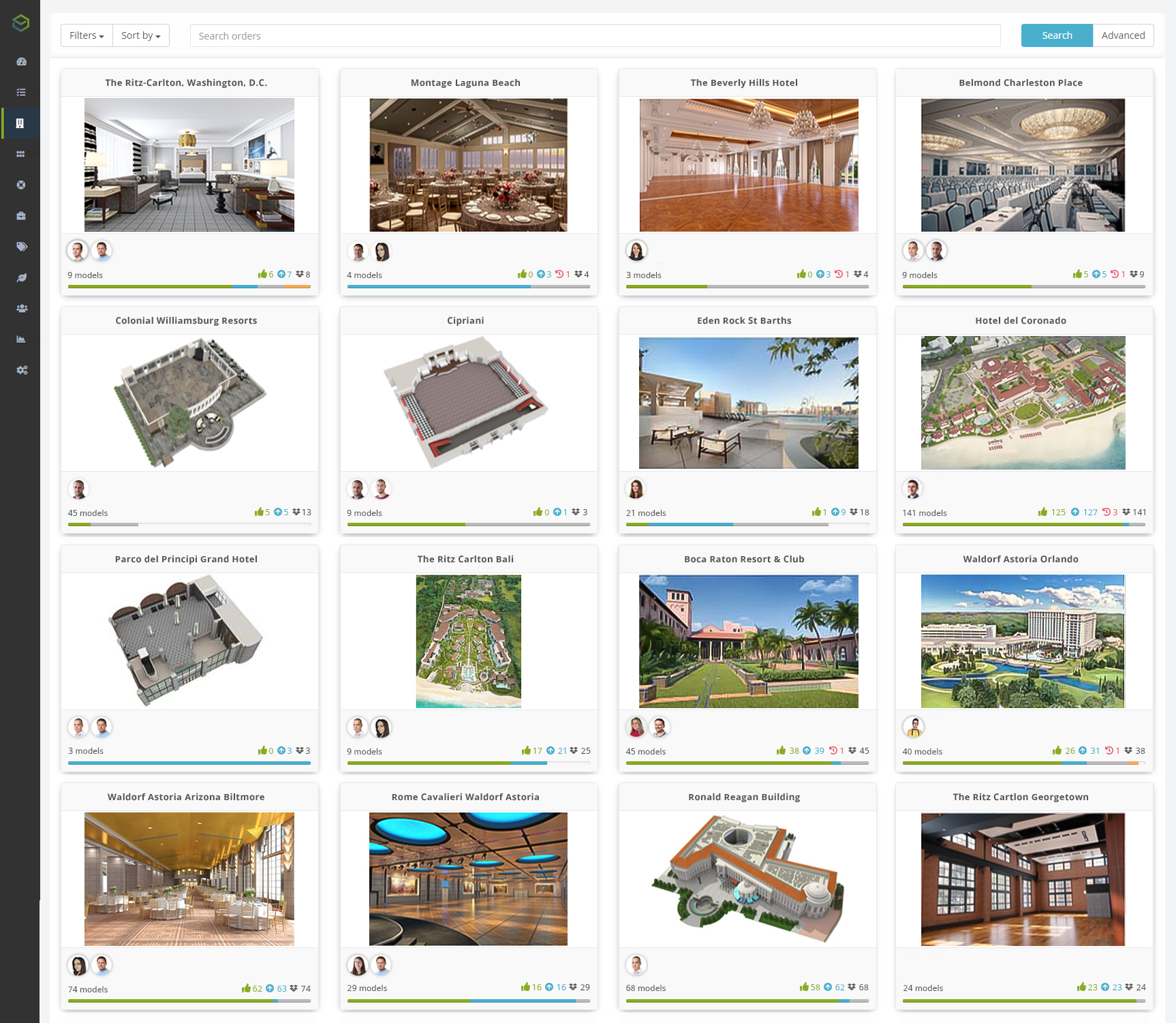Screen dimensions: 1176x1023
Task: Click upload arrow icon on Waldorf Astoria Arizona Biltmore card
Action: [x=270, y=988]
